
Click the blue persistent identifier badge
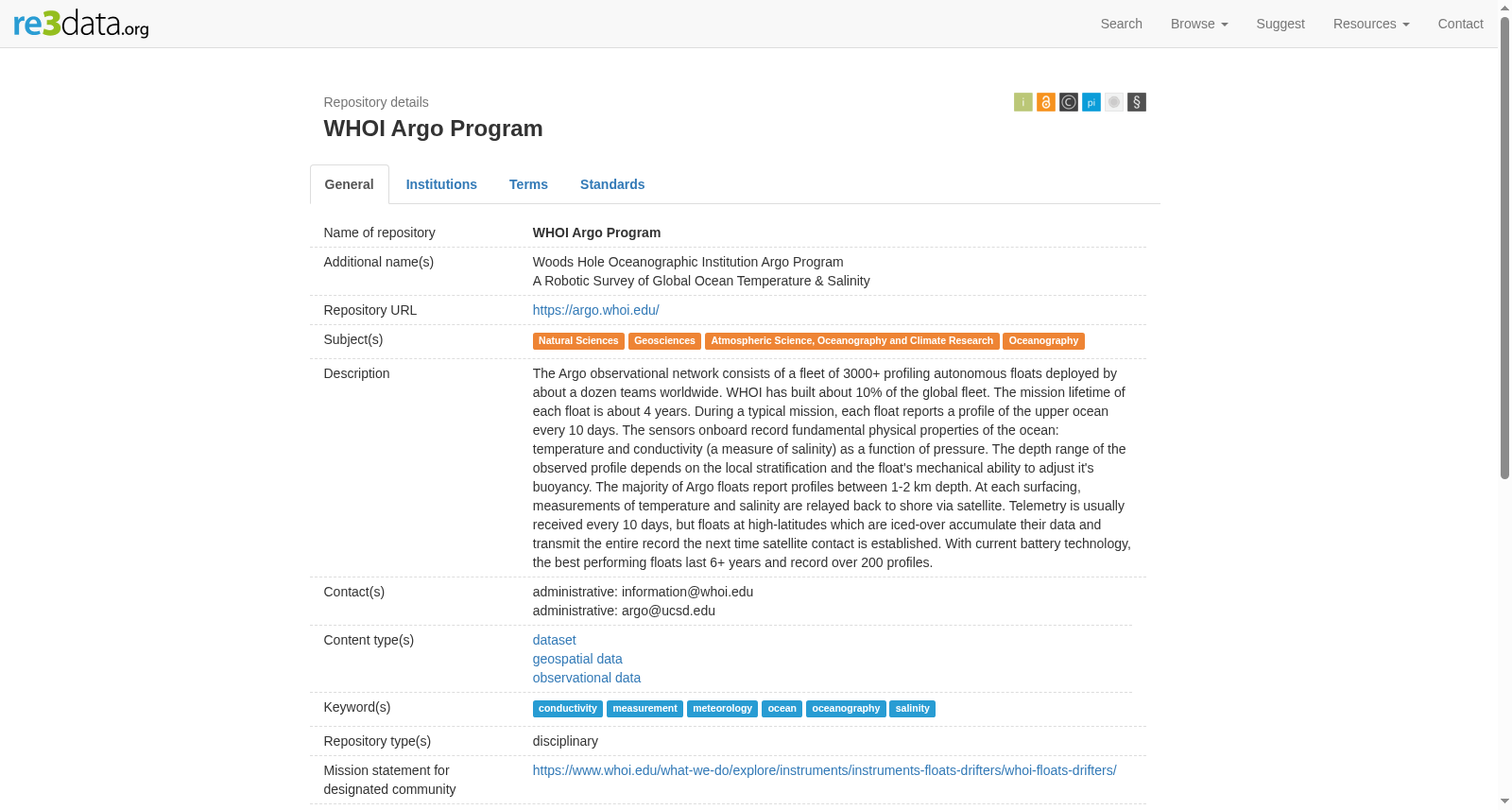[x=1091, y=102]
